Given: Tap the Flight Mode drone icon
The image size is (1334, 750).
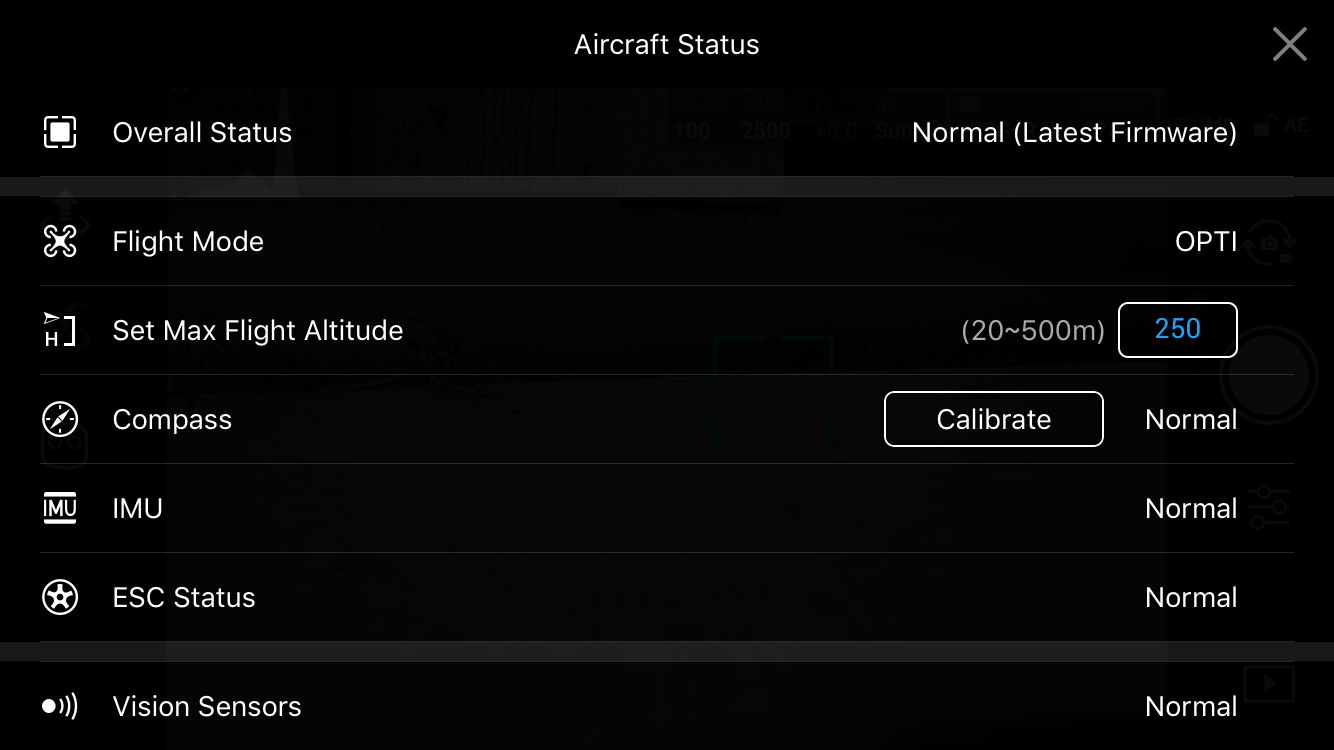Looking at the screenshot, I should [60, 241].
